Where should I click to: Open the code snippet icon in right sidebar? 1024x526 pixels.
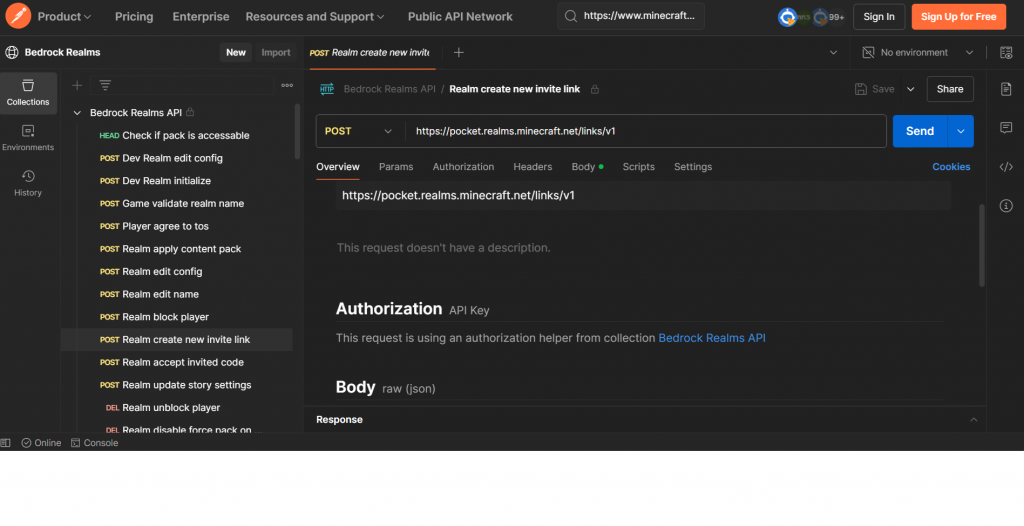tap(1006, 167)
